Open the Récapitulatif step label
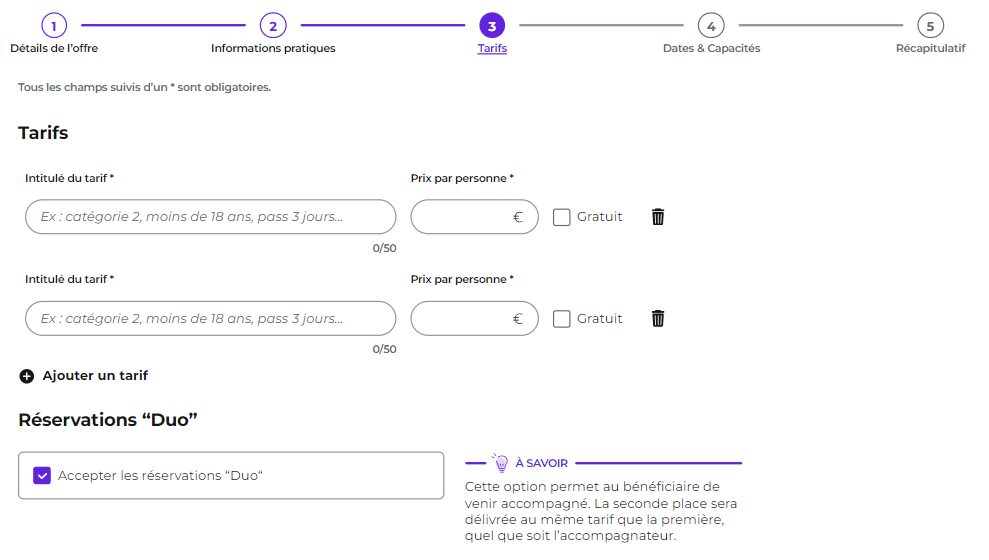This screenshot has width=989, height=560. click(930, 48)
